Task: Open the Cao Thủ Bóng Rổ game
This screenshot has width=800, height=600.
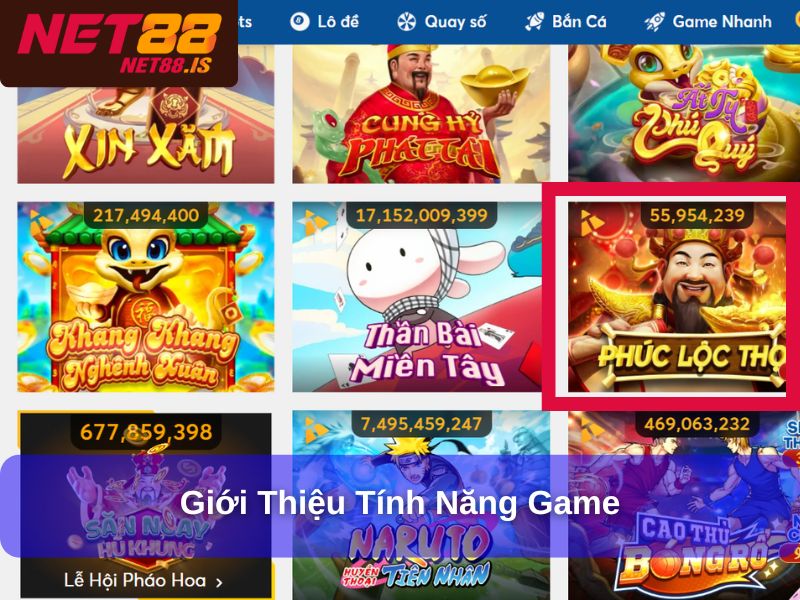Action: point(684,505)
